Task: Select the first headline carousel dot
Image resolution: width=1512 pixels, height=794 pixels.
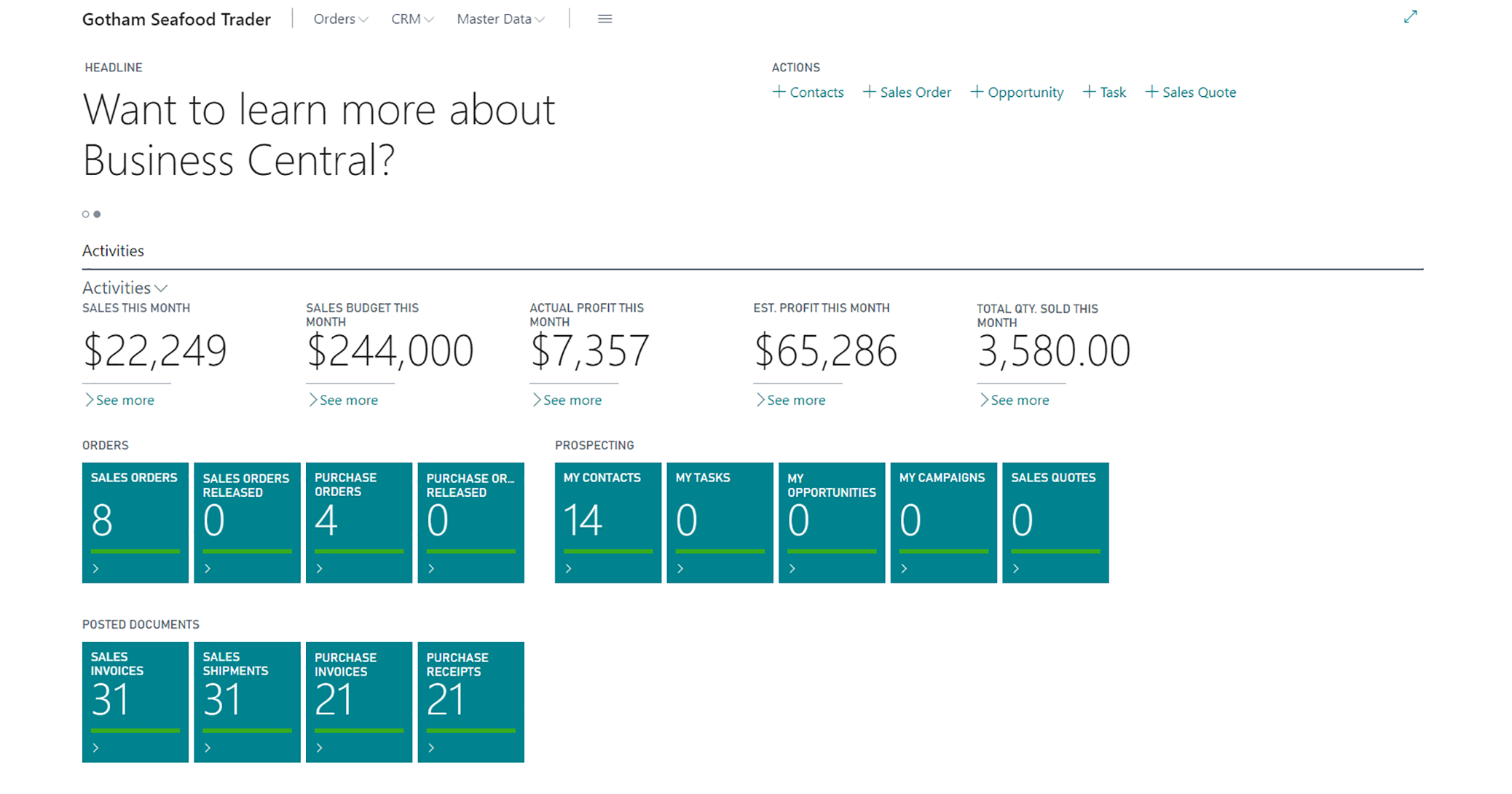Action: click(85, 214)
